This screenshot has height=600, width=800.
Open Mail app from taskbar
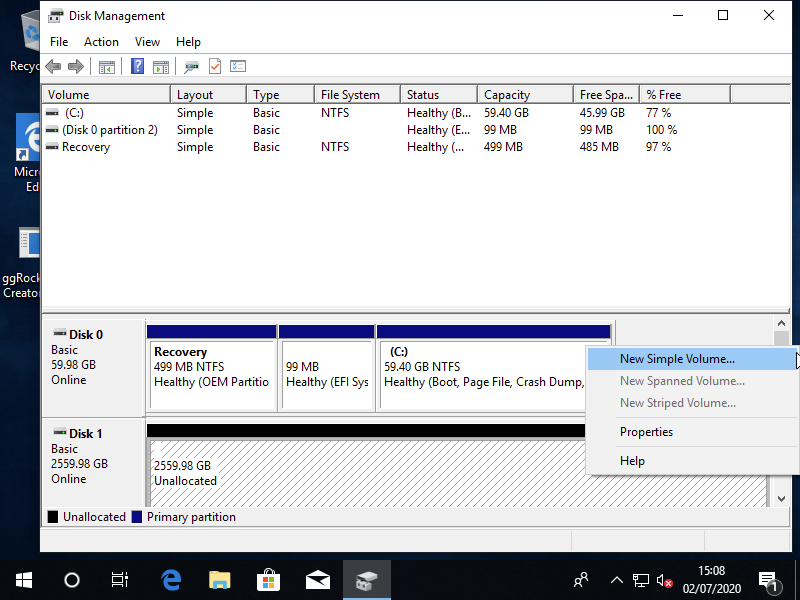click(317, 580)
